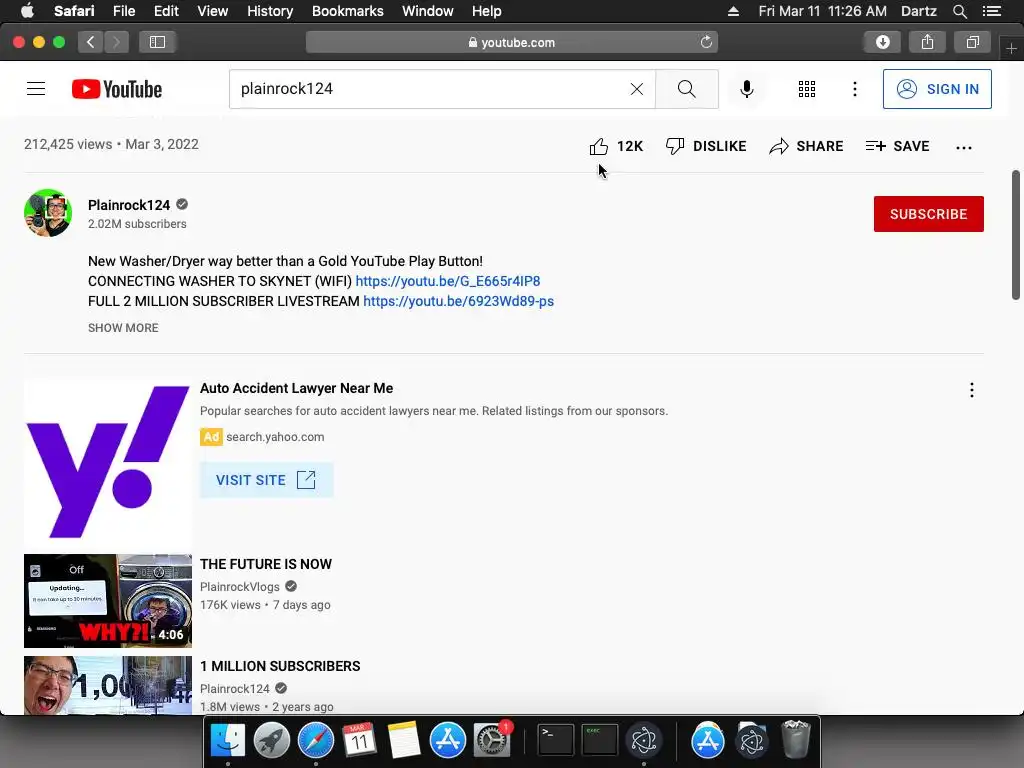Show Safari downloads
The height and width of the screenshot is (768, 1024).
[882, 42]
